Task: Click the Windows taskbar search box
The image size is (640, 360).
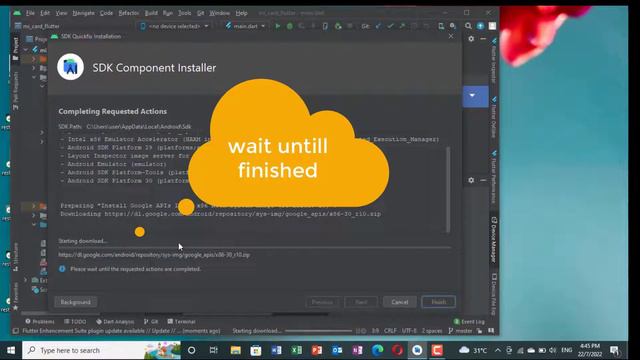Action: 101,350
